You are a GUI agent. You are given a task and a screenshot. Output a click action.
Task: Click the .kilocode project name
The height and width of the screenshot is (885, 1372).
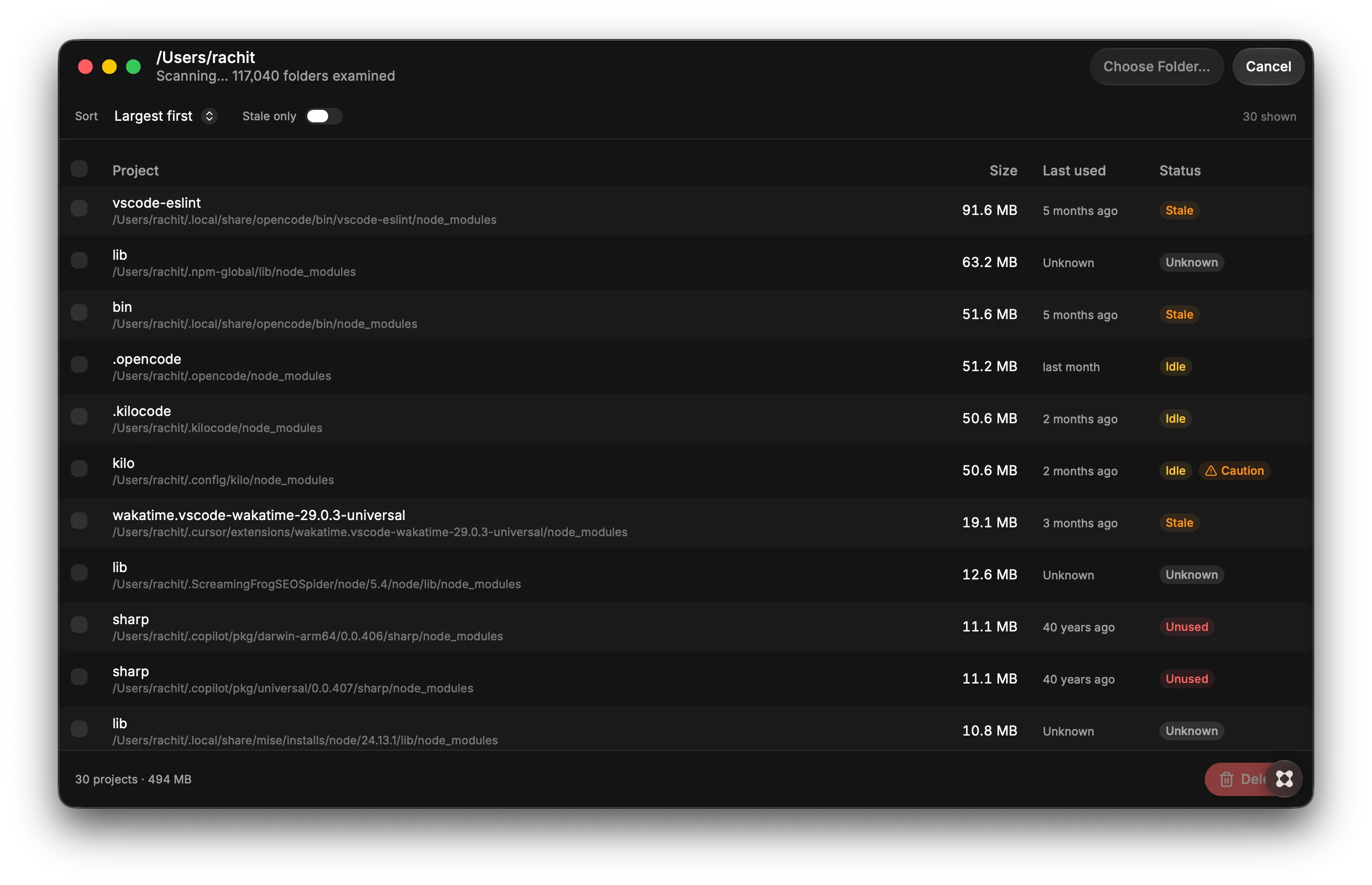click(x=142, y=411)
